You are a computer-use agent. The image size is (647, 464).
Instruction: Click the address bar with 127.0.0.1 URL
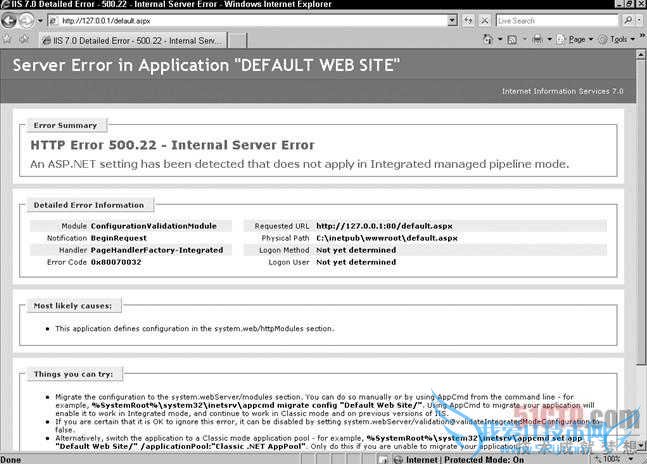[x=250, y=20]
